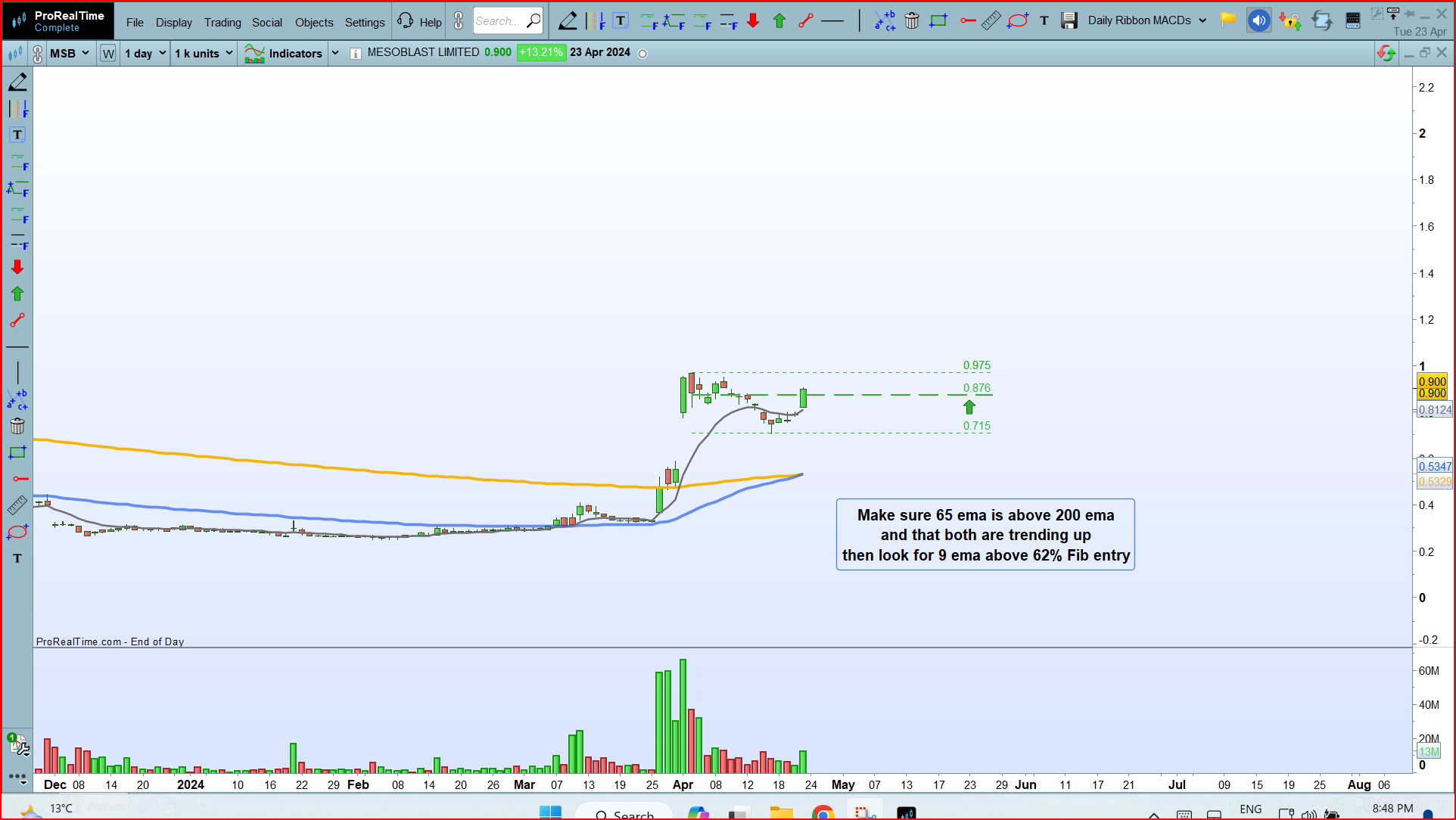Click the candlestick chart style icon
The width and height of the screenshot is (1456, 820).
click(15, 54)
